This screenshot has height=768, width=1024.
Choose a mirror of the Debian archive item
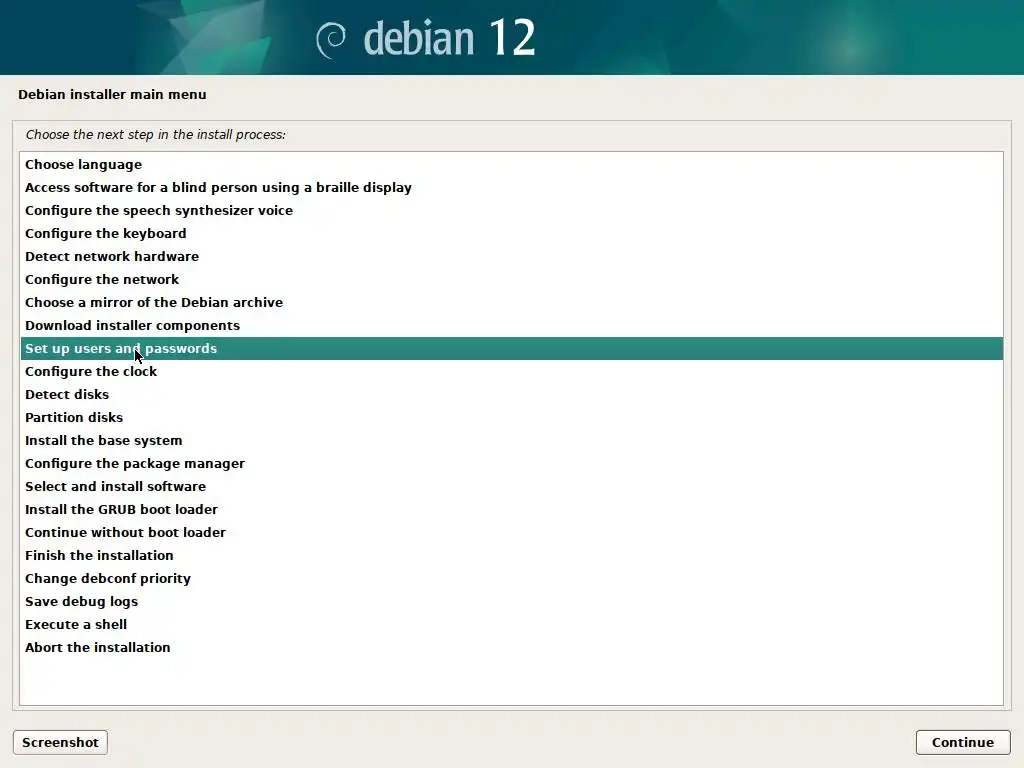pyautogui.click(x=511, y=302)
